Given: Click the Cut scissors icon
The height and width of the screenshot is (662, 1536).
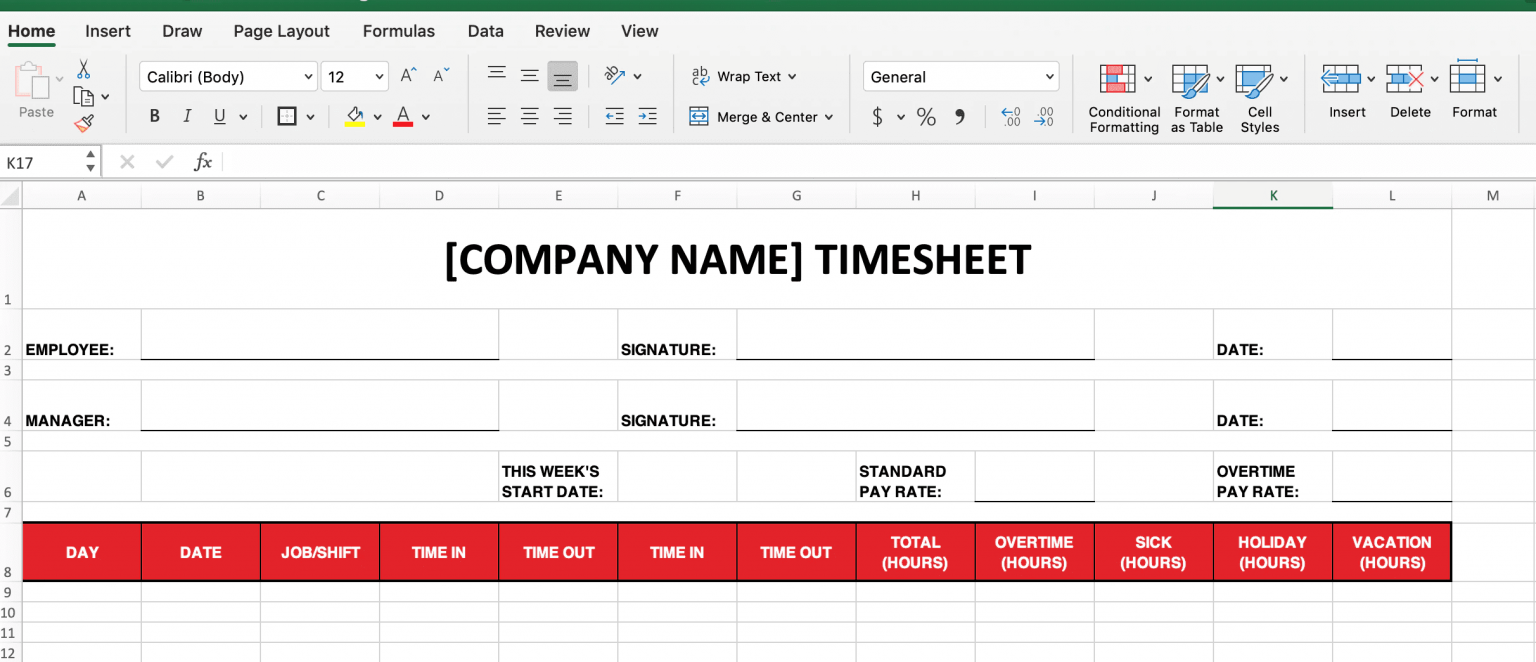Looking at the screenshot, I should (84, 69).
